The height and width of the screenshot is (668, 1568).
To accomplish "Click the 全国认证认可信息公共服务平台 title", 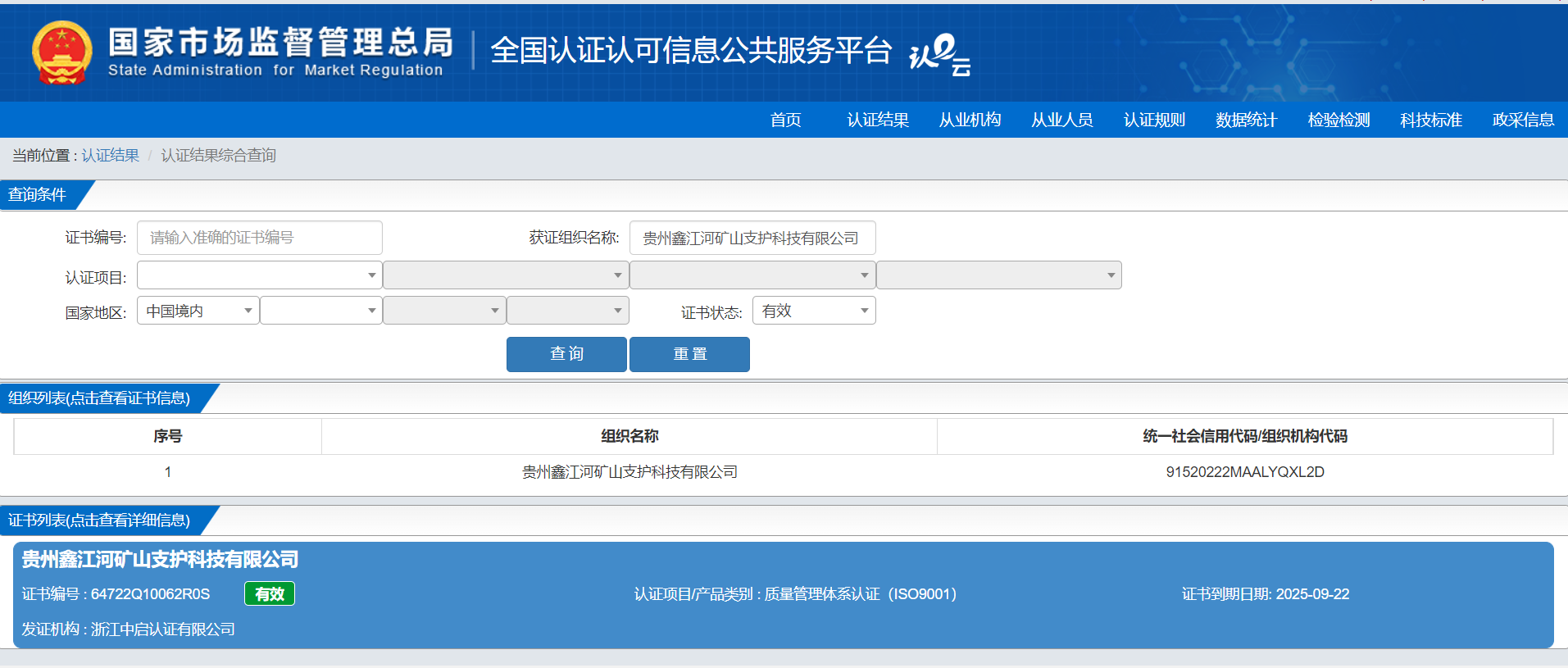I will [691, 51].
